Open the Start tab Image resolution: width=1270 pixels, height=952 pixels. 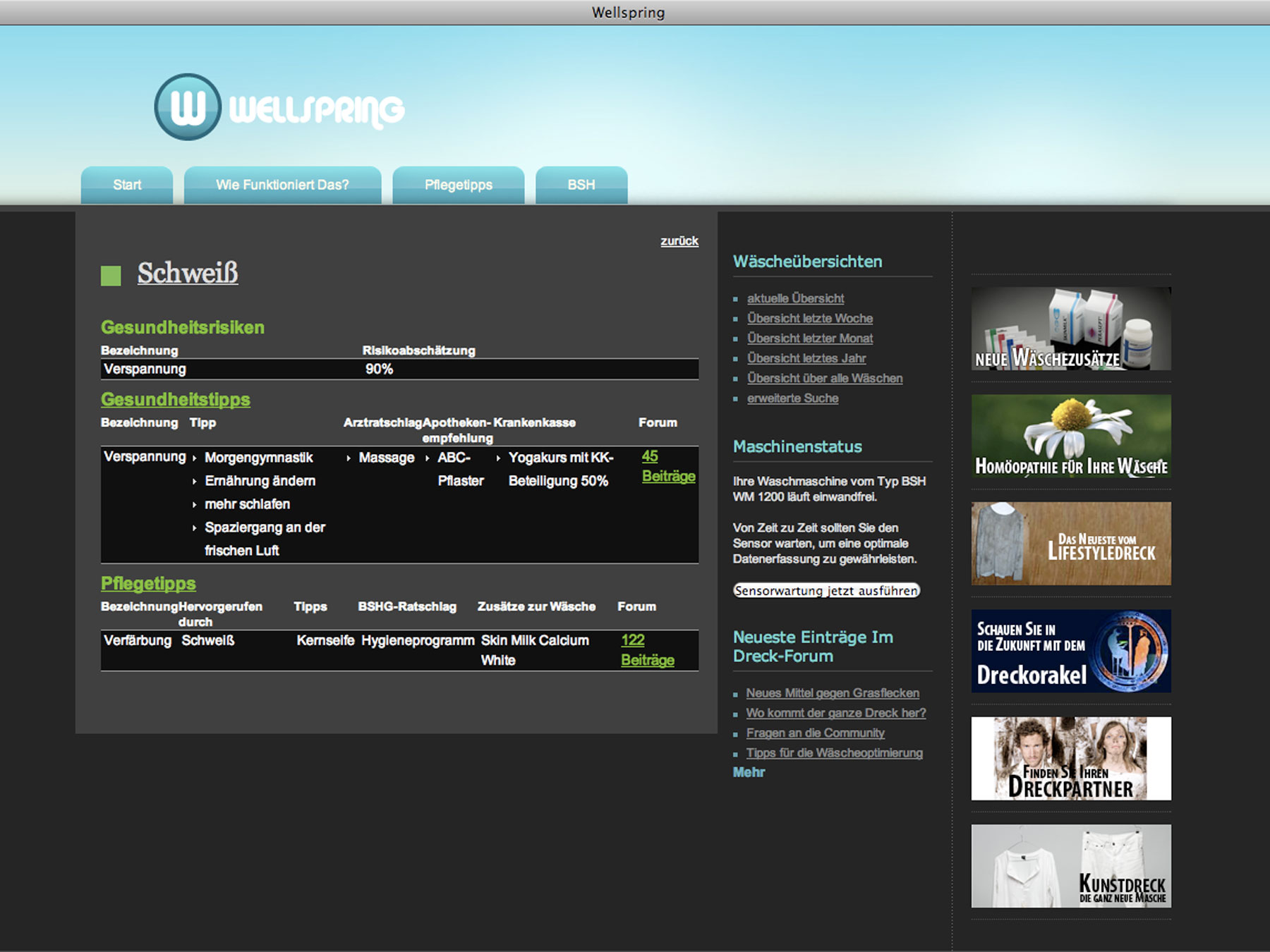point(127,185)
